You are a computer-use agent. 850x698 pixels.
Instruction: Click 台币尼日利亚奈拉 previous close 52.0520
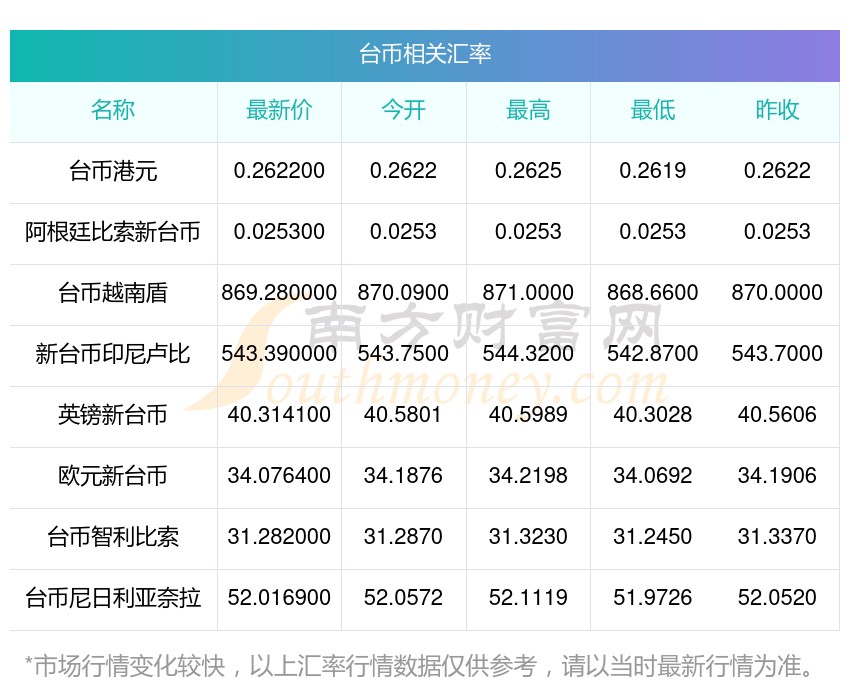pyautogui.click(x=777, y=598)
